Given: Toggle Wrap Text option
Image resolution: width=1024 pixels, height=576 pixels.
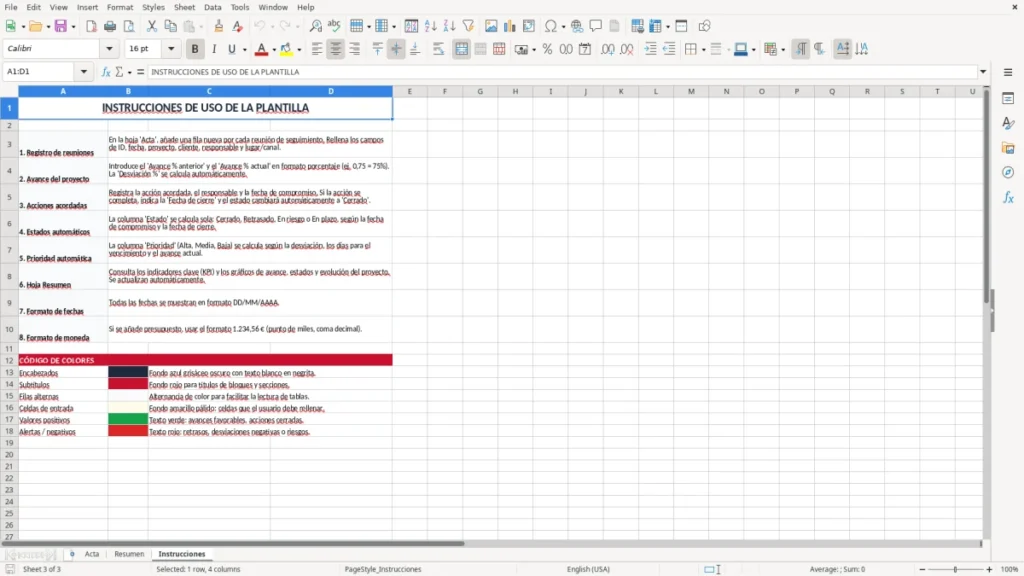Looking at the screenshot, I should click(x=438, y=49).
